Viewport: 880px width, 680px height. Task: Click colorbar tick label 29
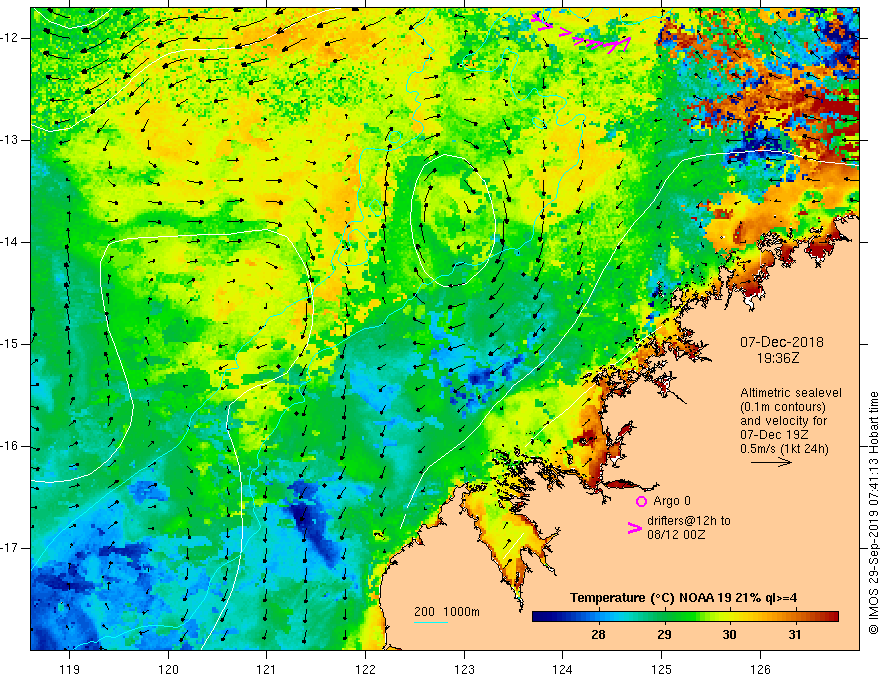[x=664, y=635]
